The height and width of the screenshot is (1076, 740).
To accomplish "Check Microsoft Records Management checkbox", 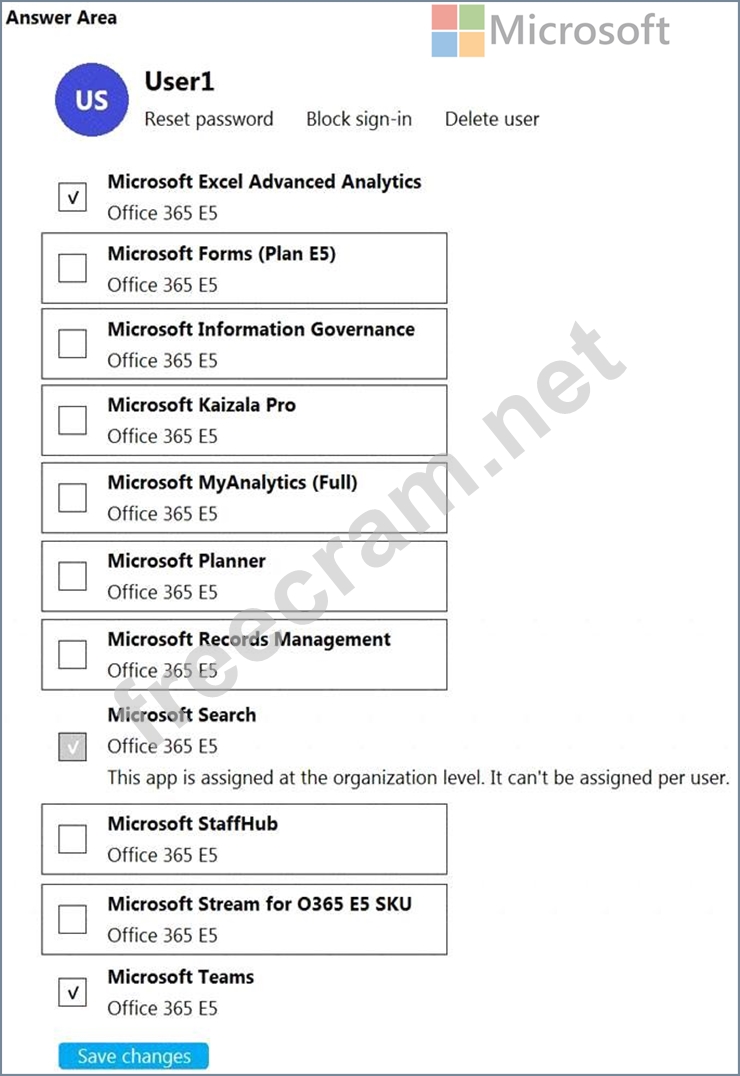I will (x=72, y=654).
